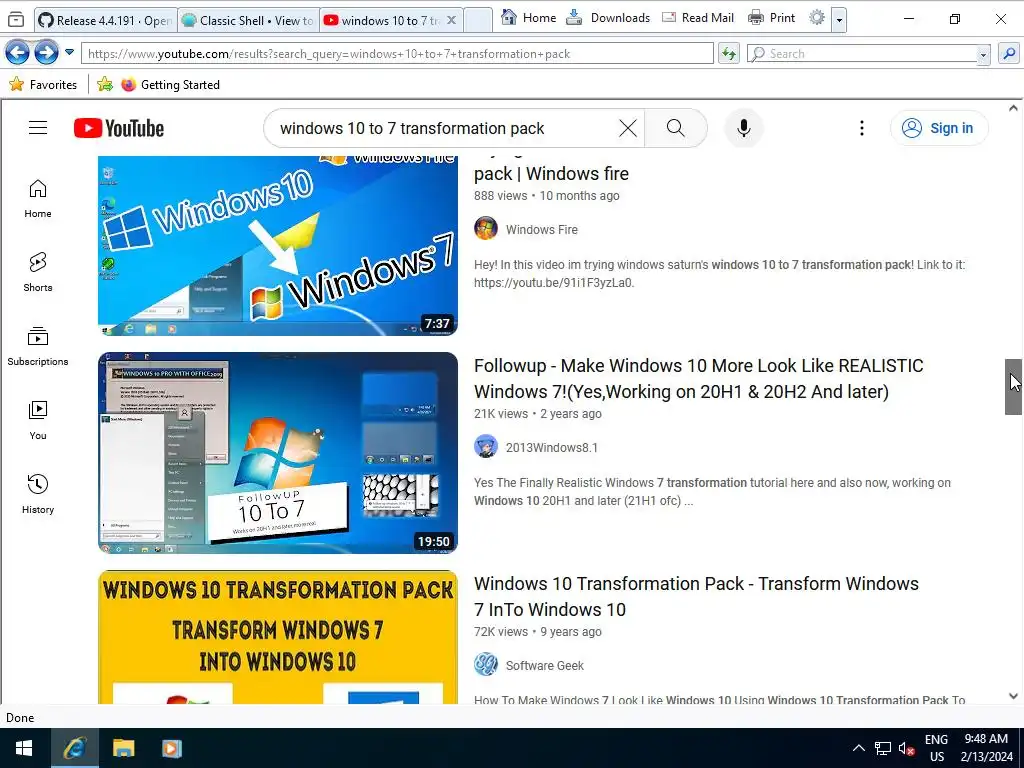1024x768 pixels.
Task: Click the YouTube search magnifier button
Action: pyautogui.click(x=676, y=128)
